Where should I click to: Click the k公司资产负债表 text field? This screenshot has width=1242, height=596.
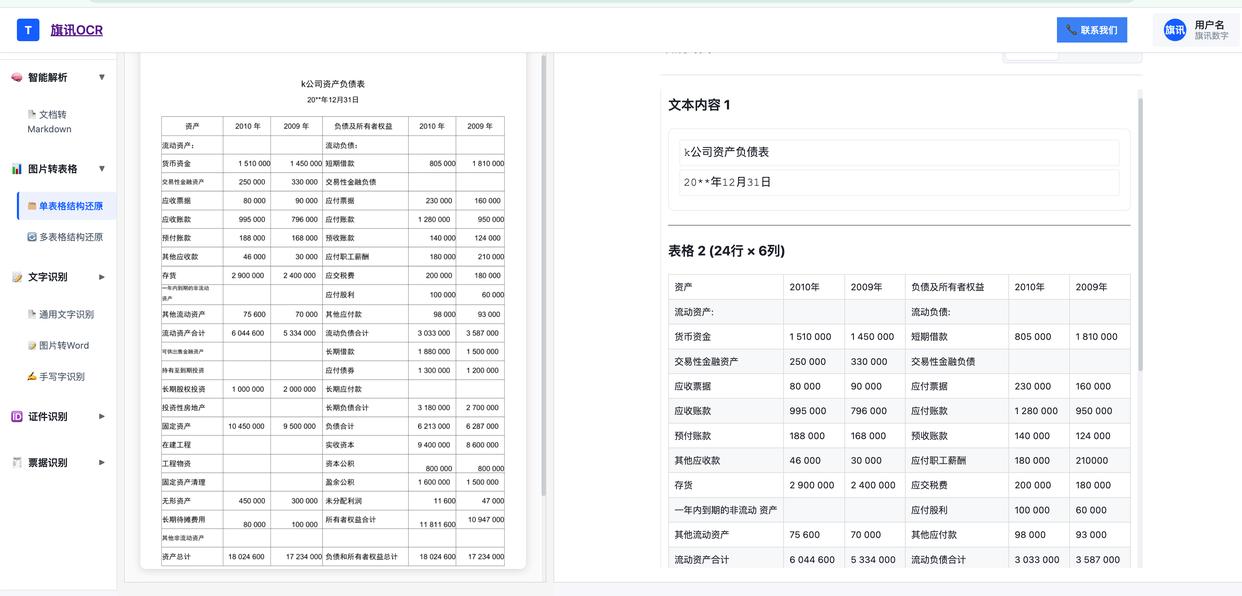[899, 152]
